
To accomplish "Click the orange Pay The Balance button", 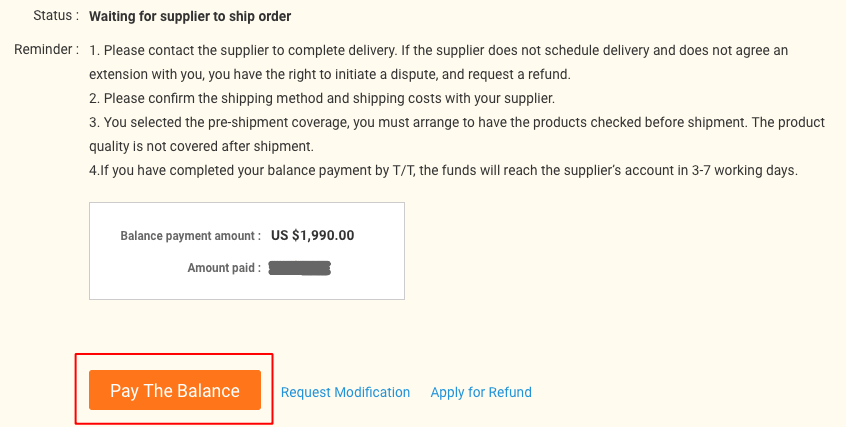I will tap(175, 390).
